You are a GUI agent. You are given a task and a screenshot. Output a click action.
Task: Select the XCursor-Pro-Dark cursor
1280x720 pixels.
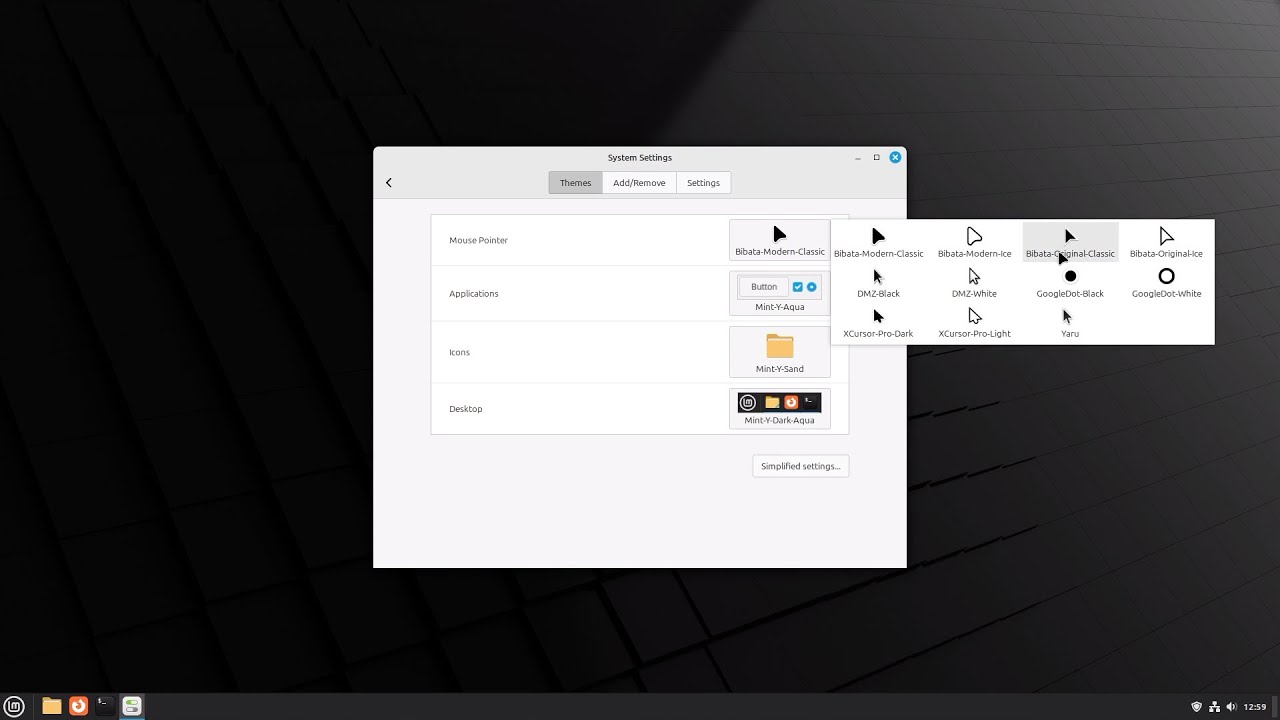[x=878, y=323]
